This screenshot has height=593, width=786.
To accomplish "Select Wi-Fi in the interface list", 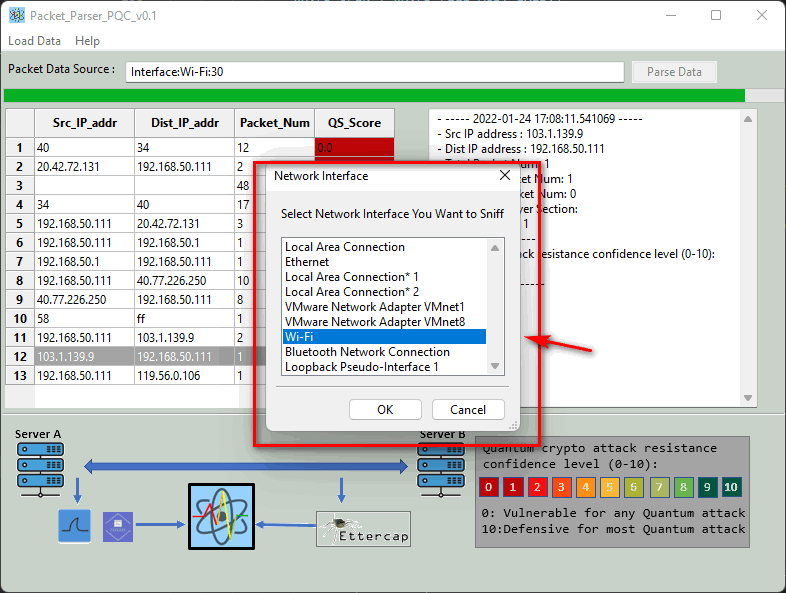I will tap(384, 337).
